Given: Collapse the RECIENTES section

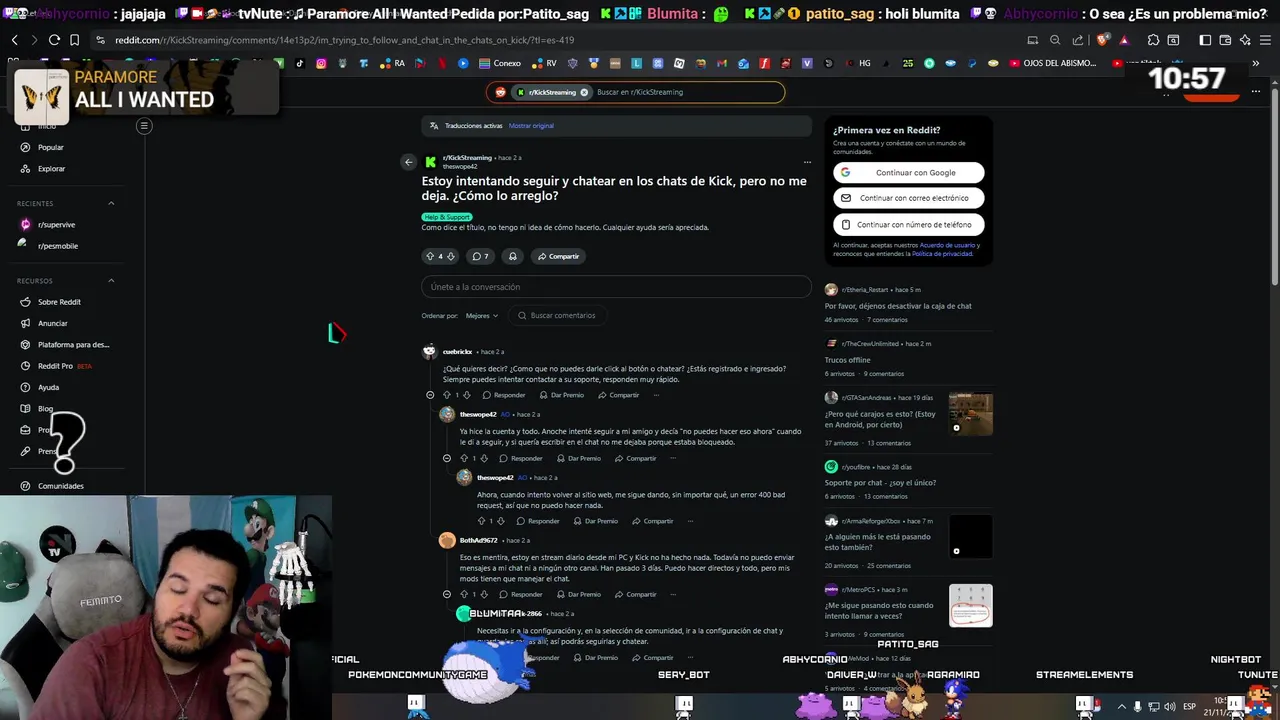Looking at the screenshot, I should (x=111, y=203).
